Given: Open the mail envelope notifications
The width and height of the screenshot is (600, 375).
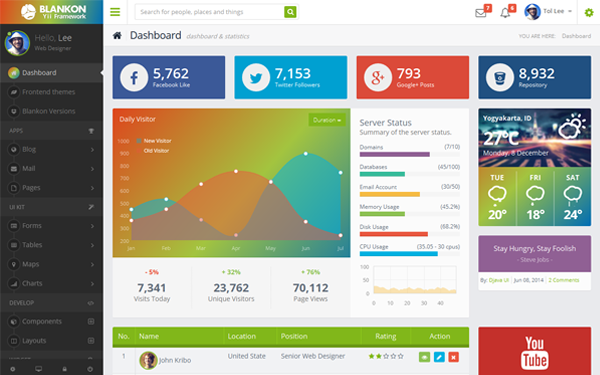Looking at the screenshot, I should coord(481,13).
